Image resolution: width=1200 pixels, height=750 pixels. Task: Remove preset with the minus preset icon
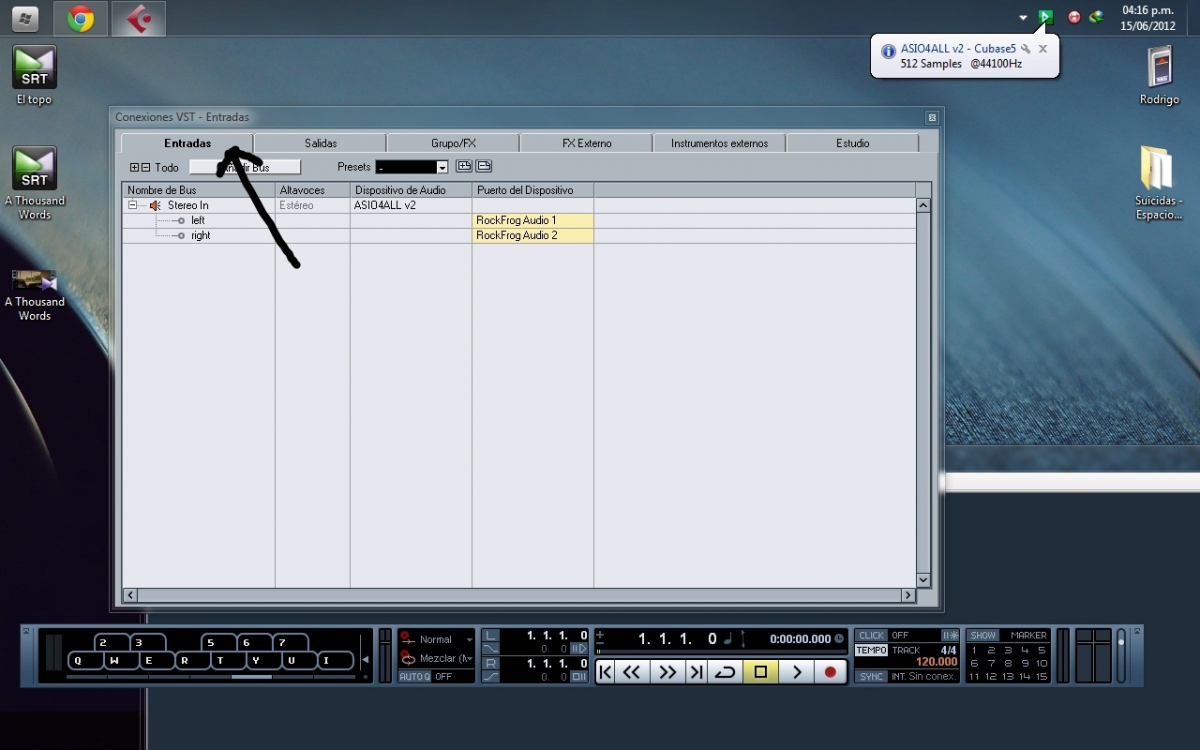pyautogui.click(x=484, y=166)
